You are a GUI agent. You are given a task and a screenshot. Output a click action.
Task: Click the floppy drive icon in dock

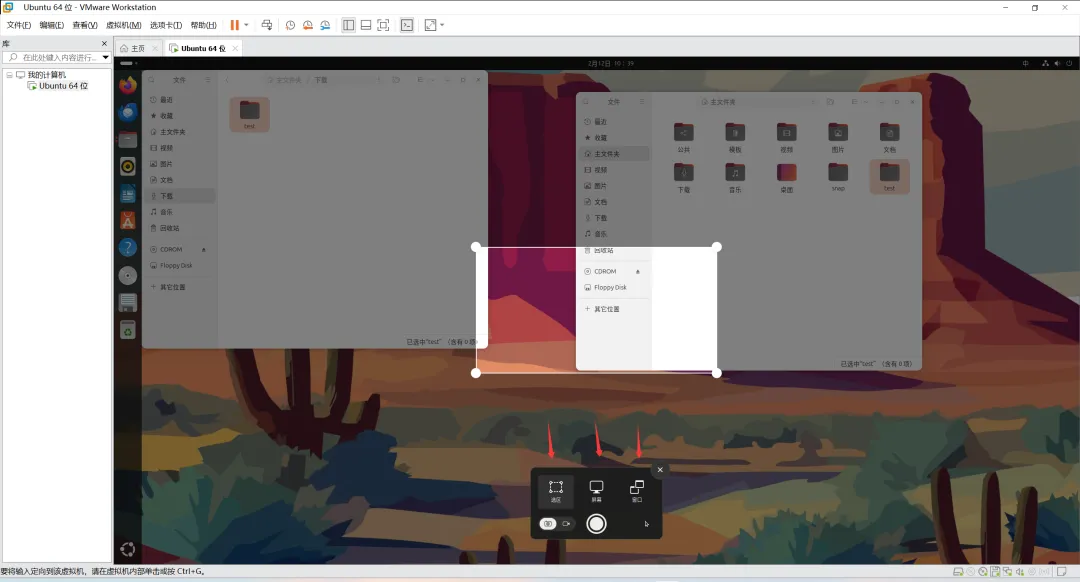127,302
